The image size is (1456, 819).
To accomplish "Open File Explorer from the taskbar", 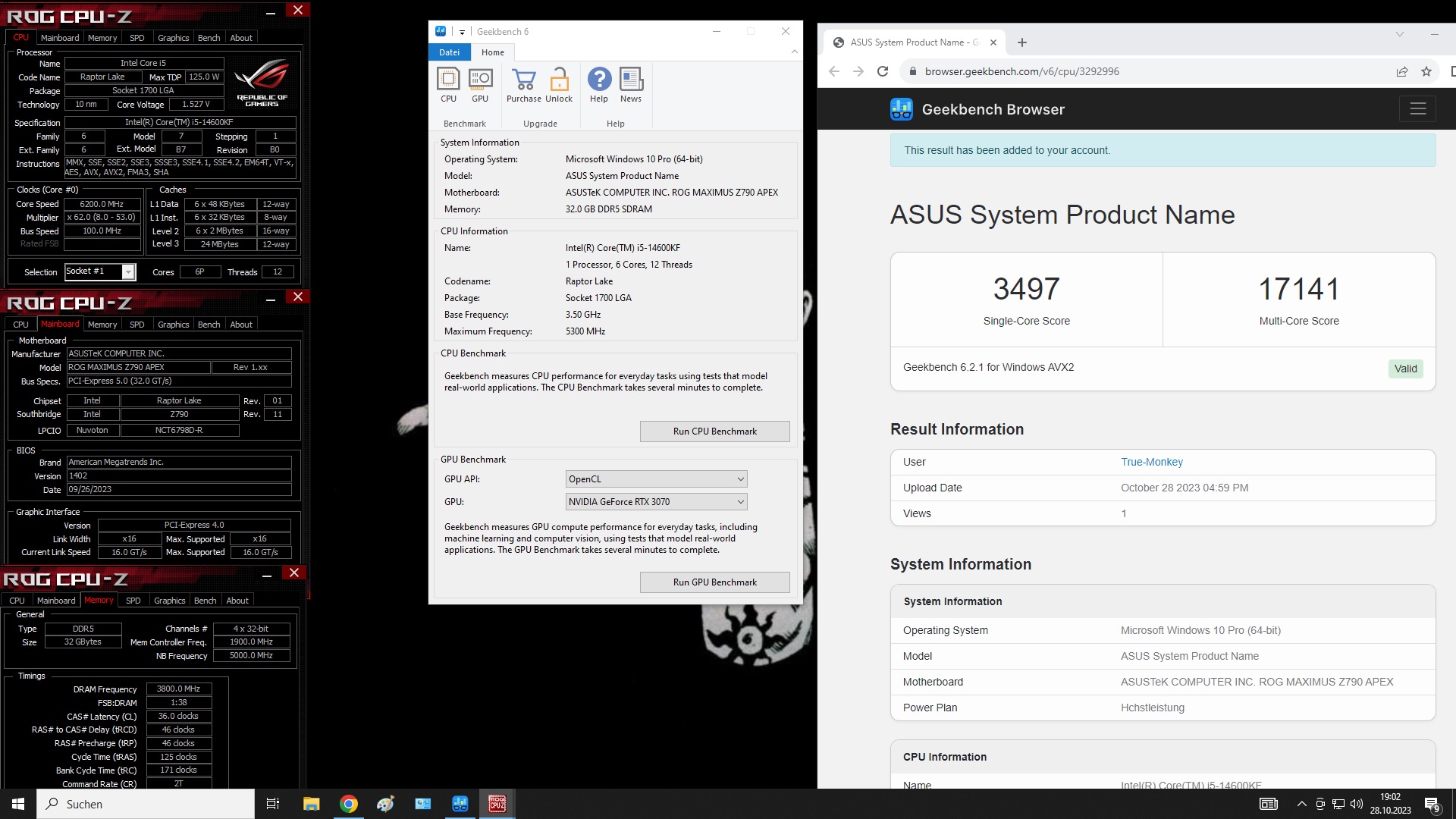I will pyautogui.click(x=312, y=804).
